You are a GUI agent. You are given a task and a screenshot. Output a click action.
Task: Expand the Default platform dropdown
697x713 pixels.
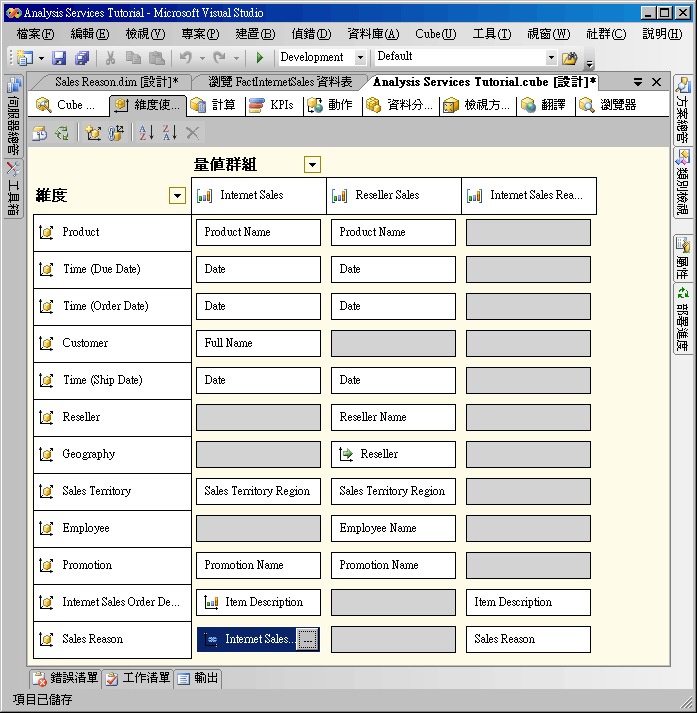click(x=551, y=57)
